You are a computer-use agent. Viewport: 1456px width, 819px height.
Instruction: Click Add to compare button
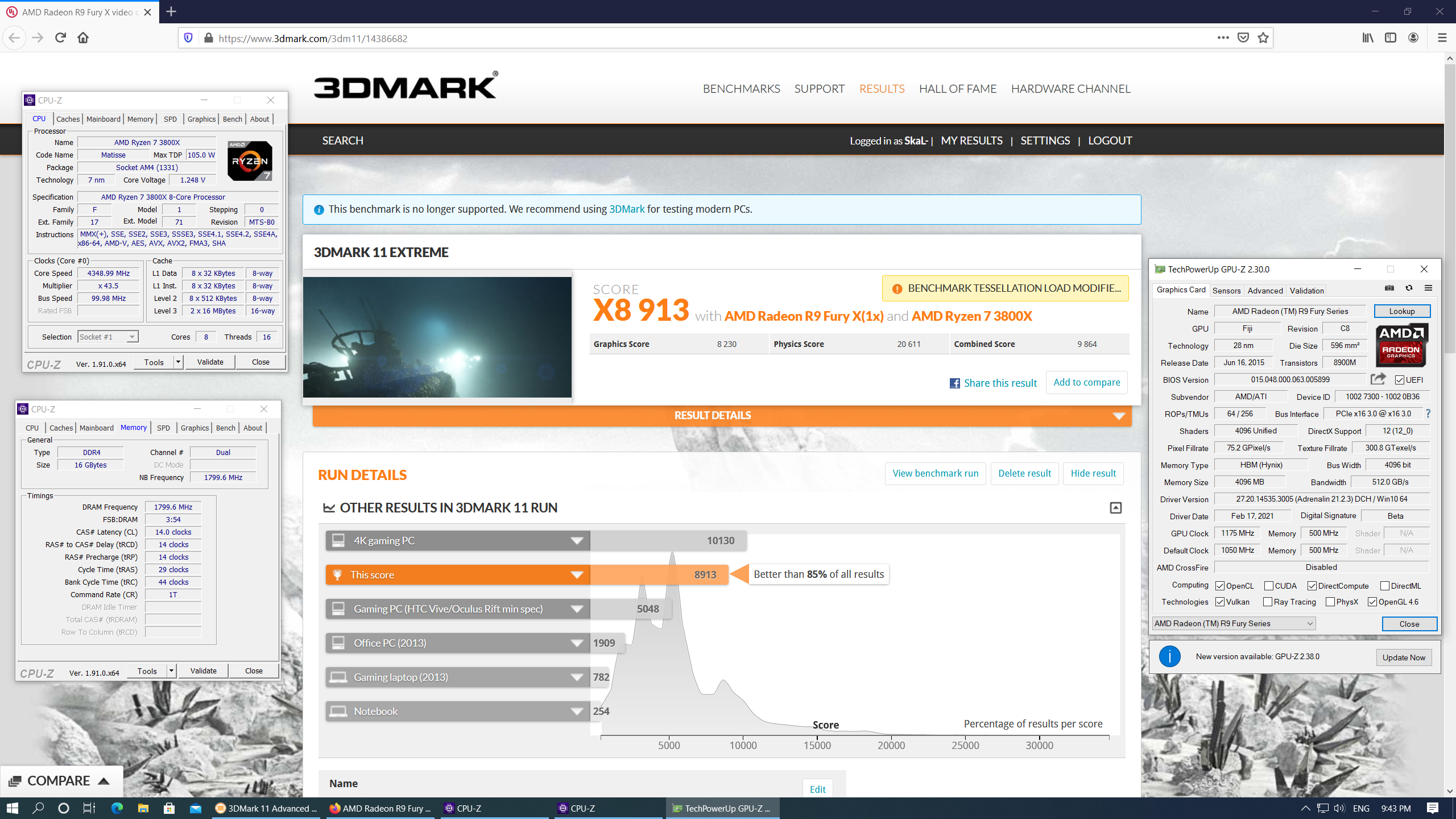[1087, 382]
